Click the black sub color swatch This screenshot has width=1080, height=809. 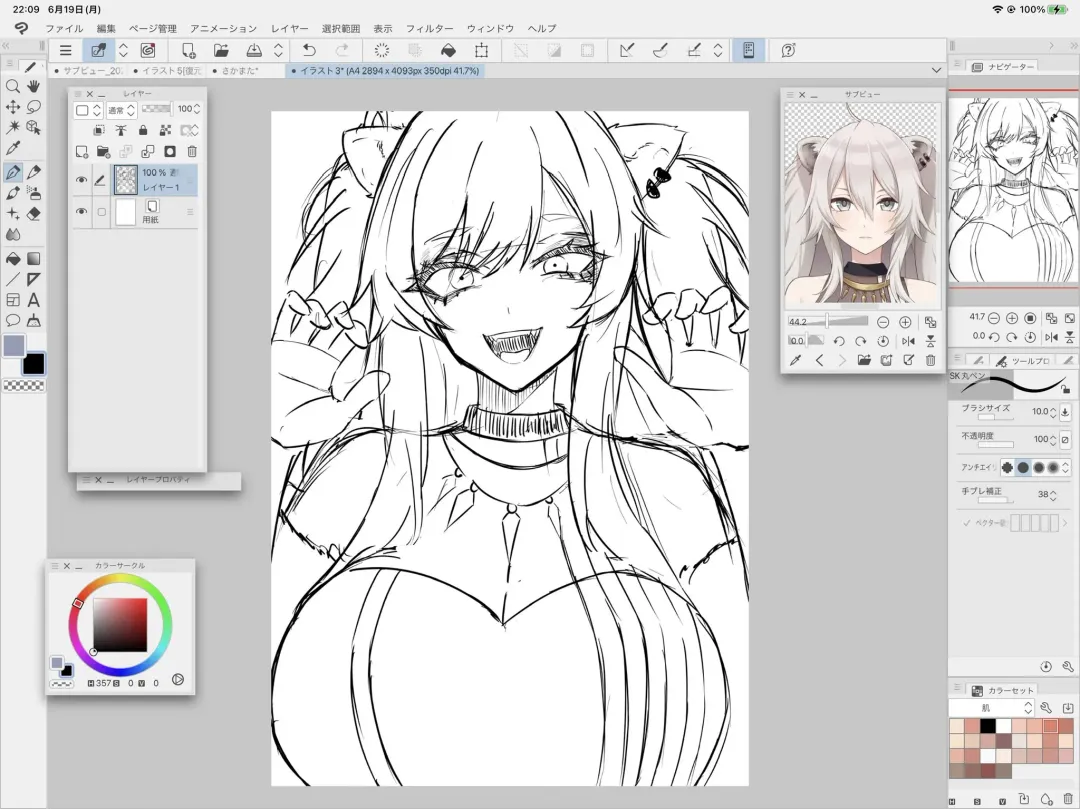(x=34, y=363)
